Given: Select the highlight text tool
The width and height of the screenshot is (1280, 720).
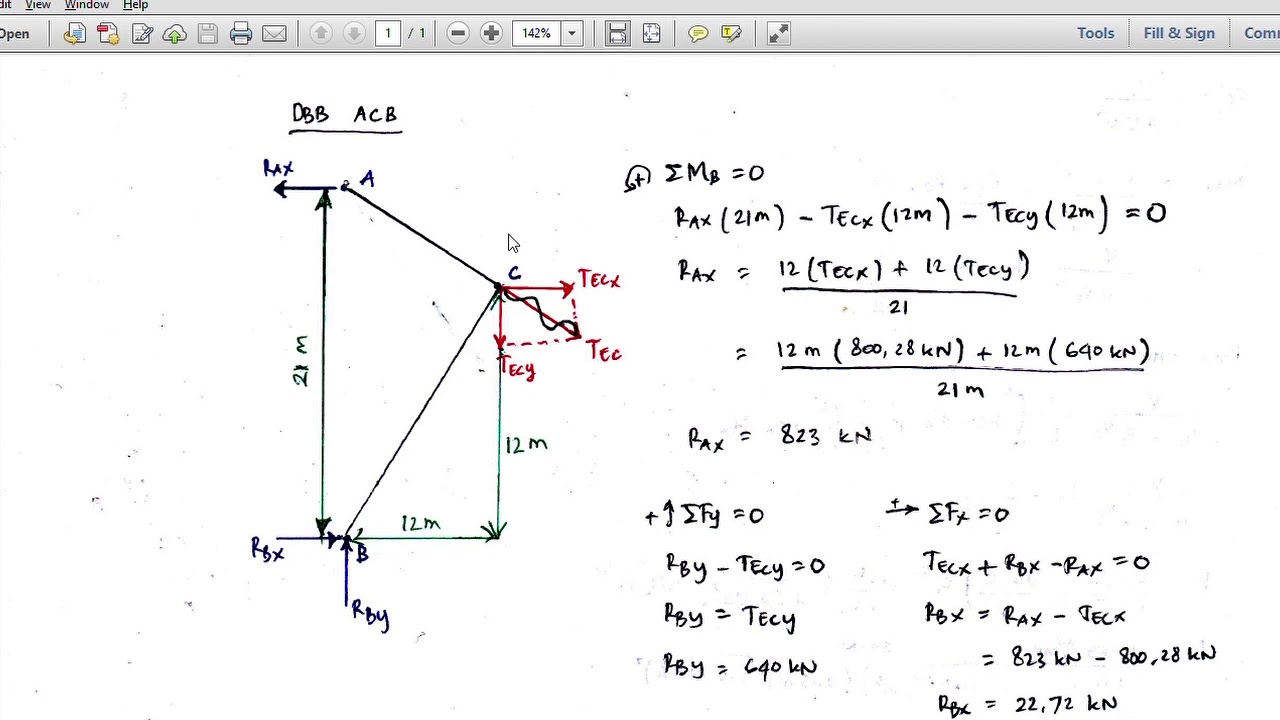Looking at the screenshot, I should 731,34.
